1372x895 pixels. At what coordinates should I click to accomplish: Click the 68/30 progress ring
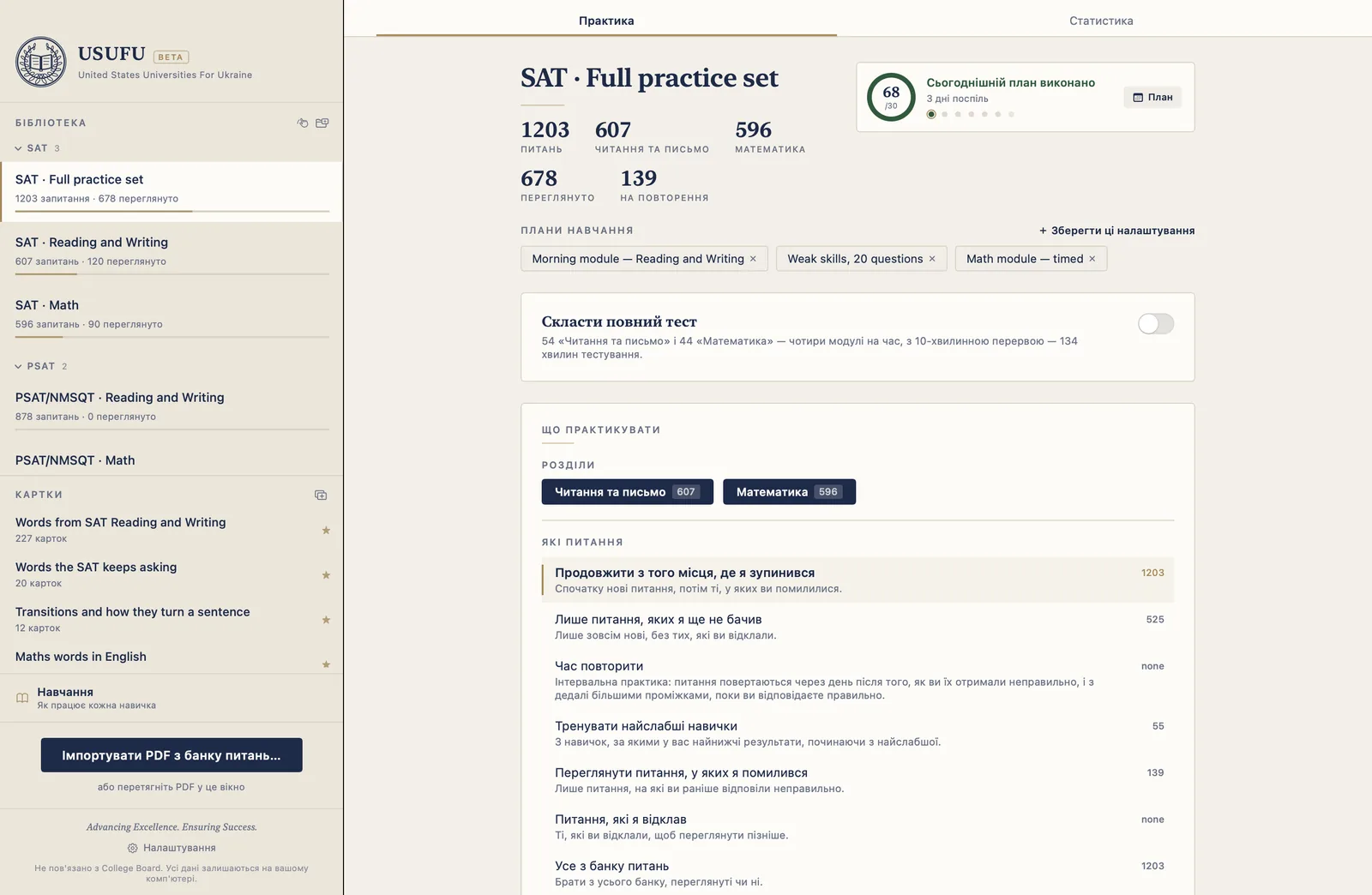click(x=891, y=97)
